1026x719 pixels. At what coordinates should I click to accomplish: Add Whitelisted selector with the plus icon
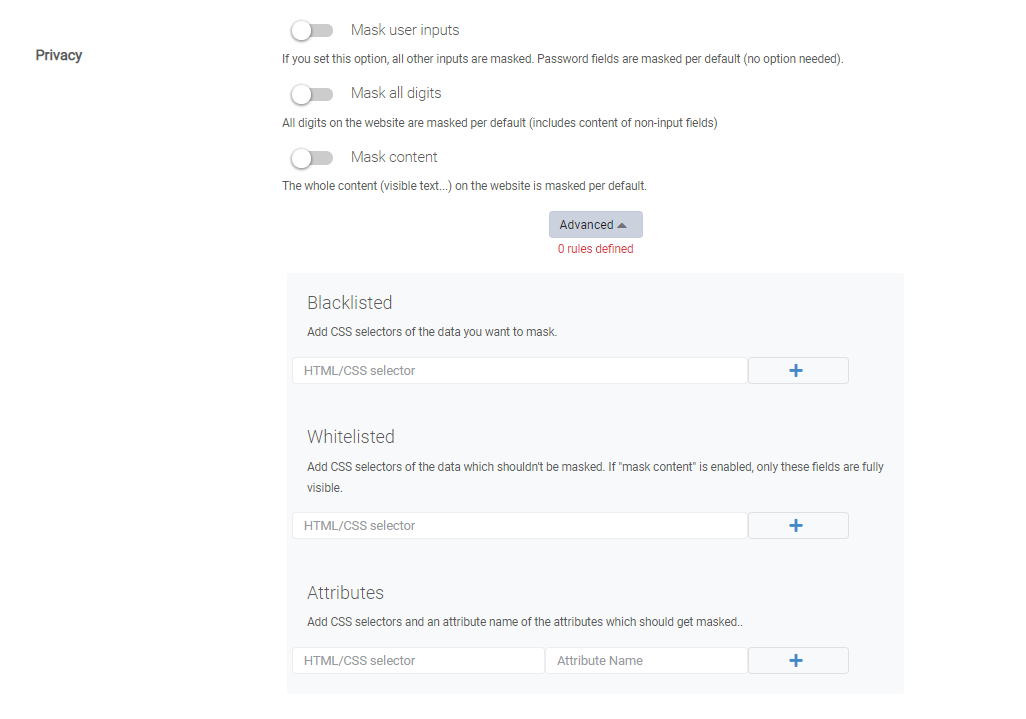tap(798, 525)
